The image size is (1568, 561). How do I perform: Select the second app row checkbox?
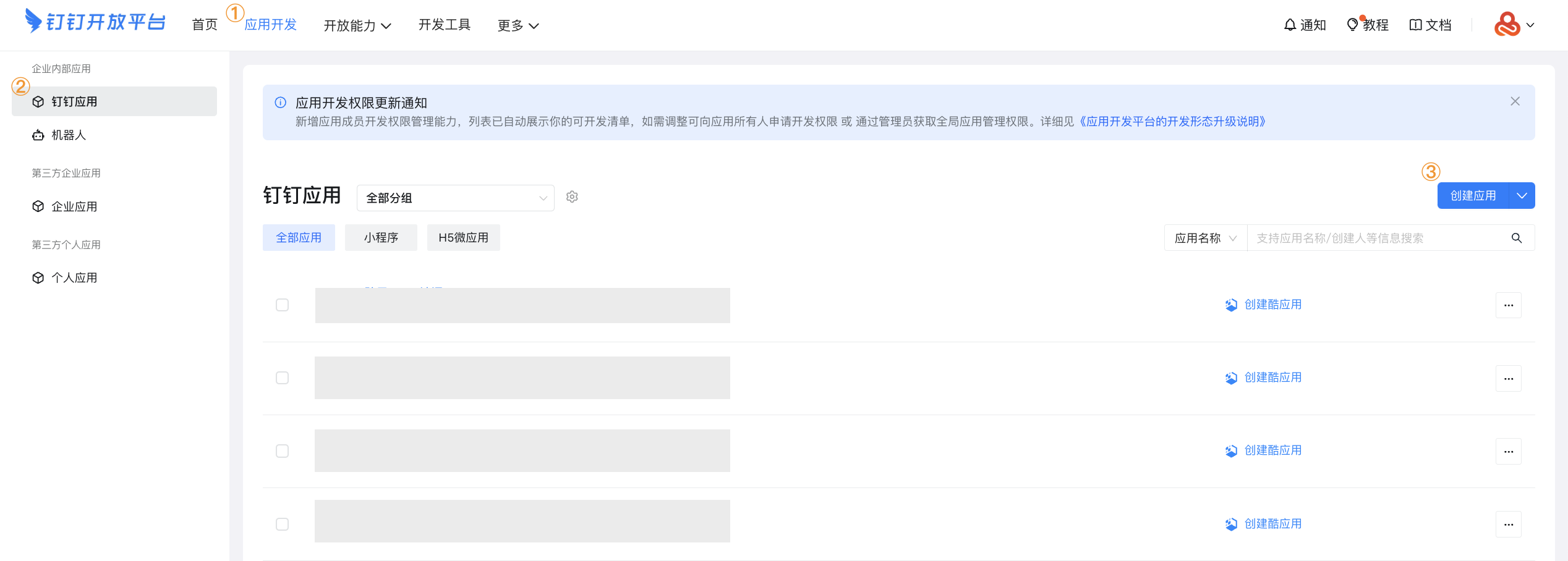click(x=283, y=378)
